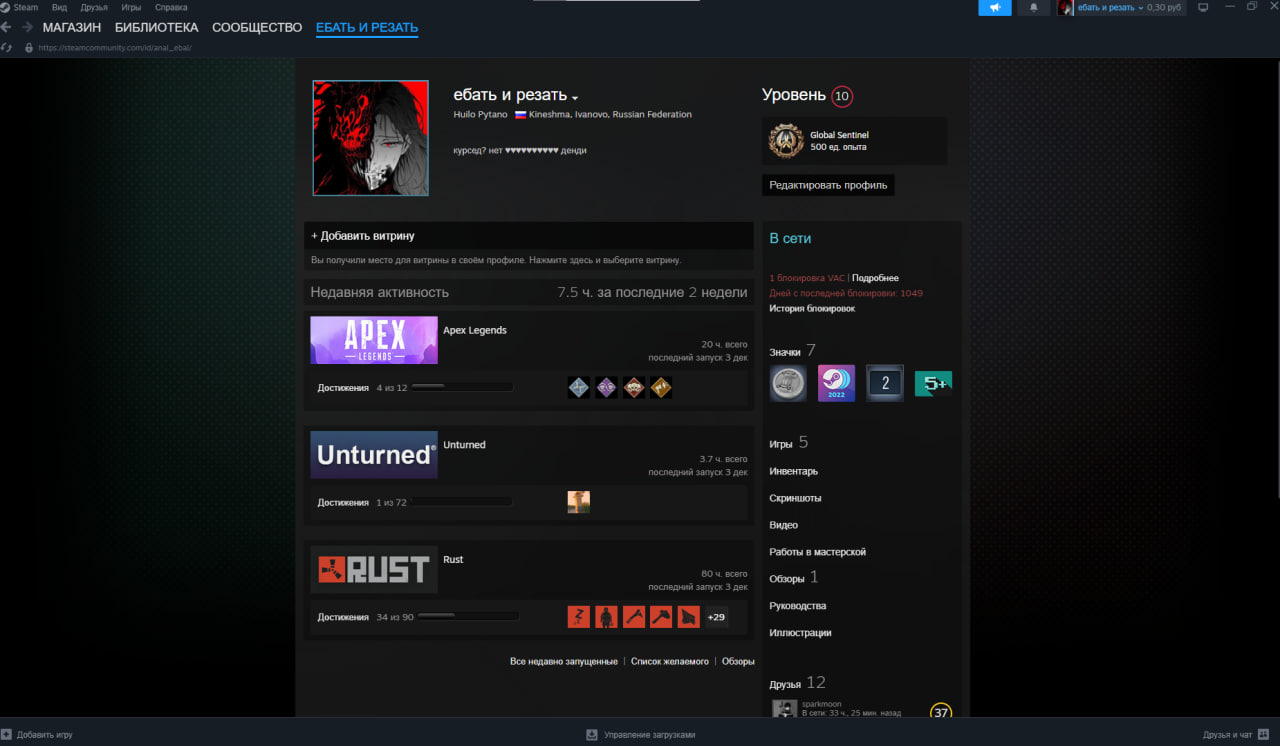Click the back navigation arrow
The image size is (1280, 746).
7,27
